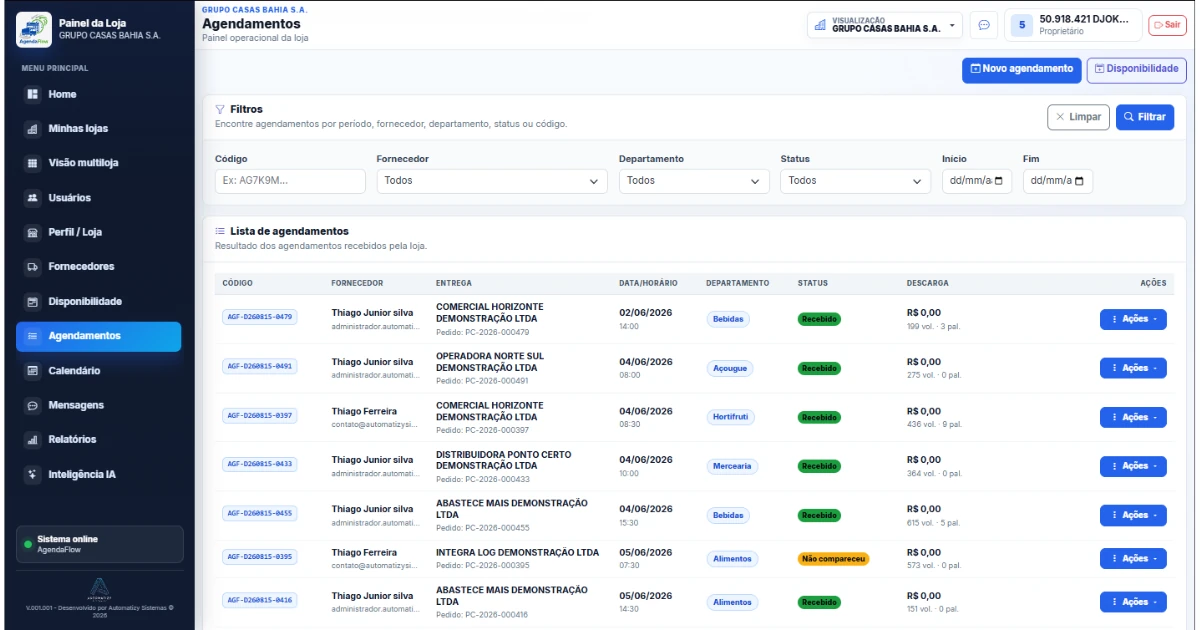
Task: Open Ações dropdown for AGF-D260815-0491
Action: [1133, 368]
